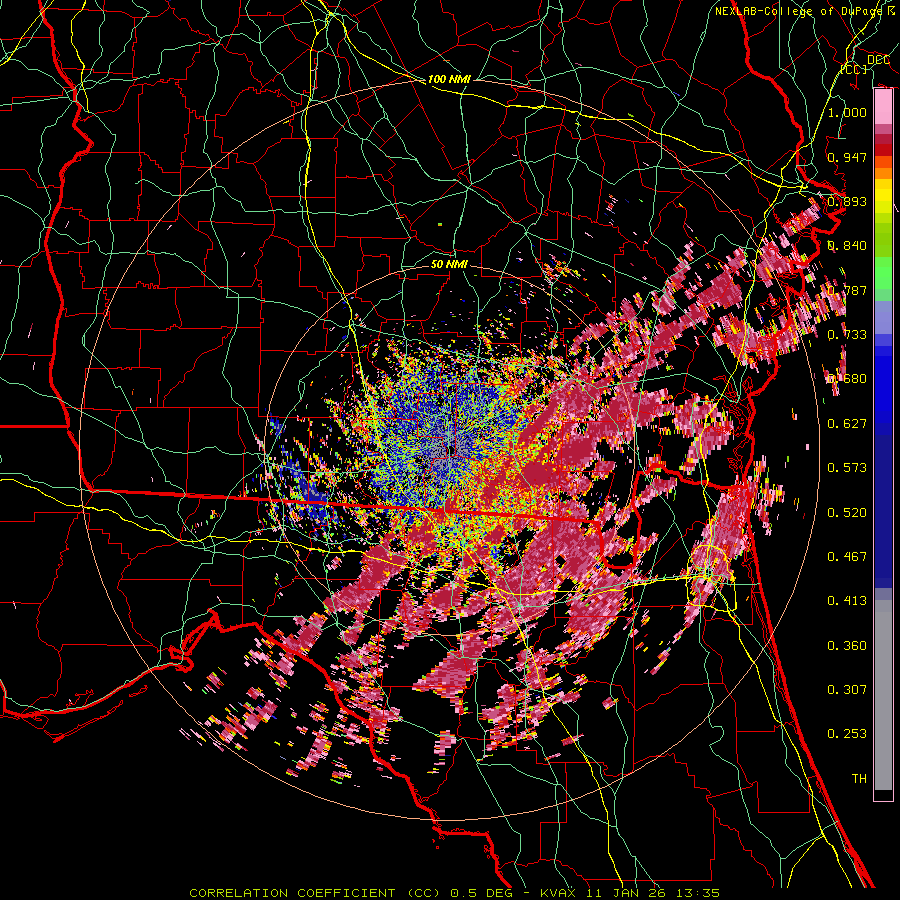The image size is (900, 900).
Task: Click the 0.520 legend value
Action: 847,512
